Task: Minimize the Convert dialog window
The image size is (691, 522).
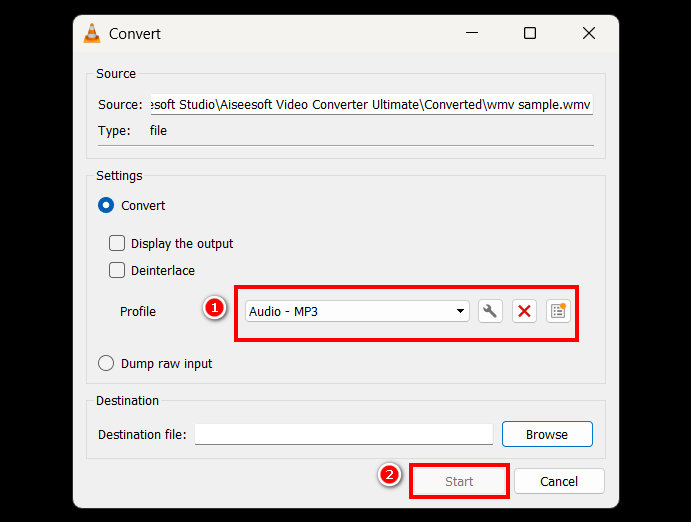Action: pyautogui.click(x=471, y=33)
